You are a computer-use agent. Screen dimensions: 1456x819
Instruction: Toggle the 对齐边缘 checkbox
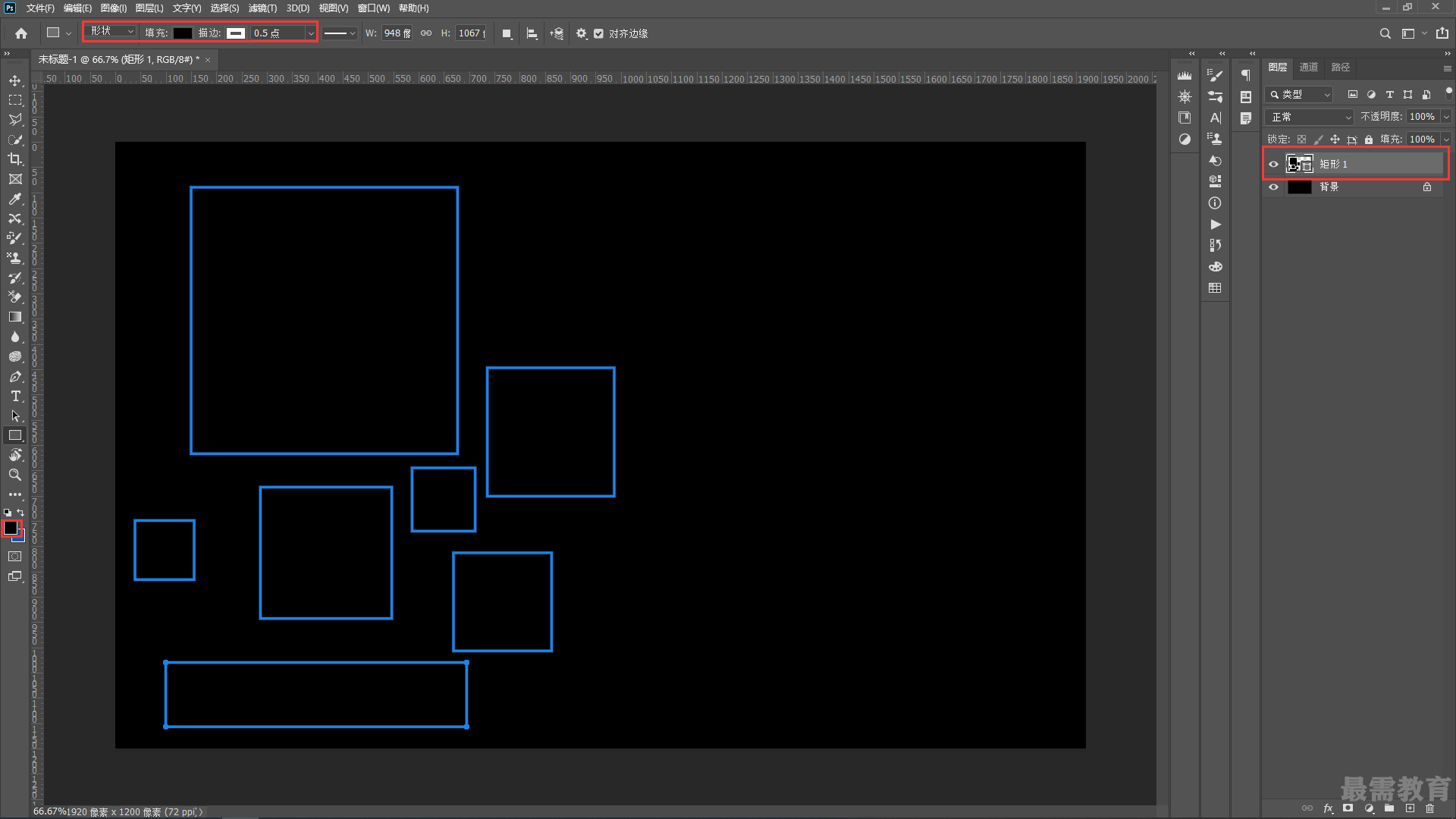point(598,33)
